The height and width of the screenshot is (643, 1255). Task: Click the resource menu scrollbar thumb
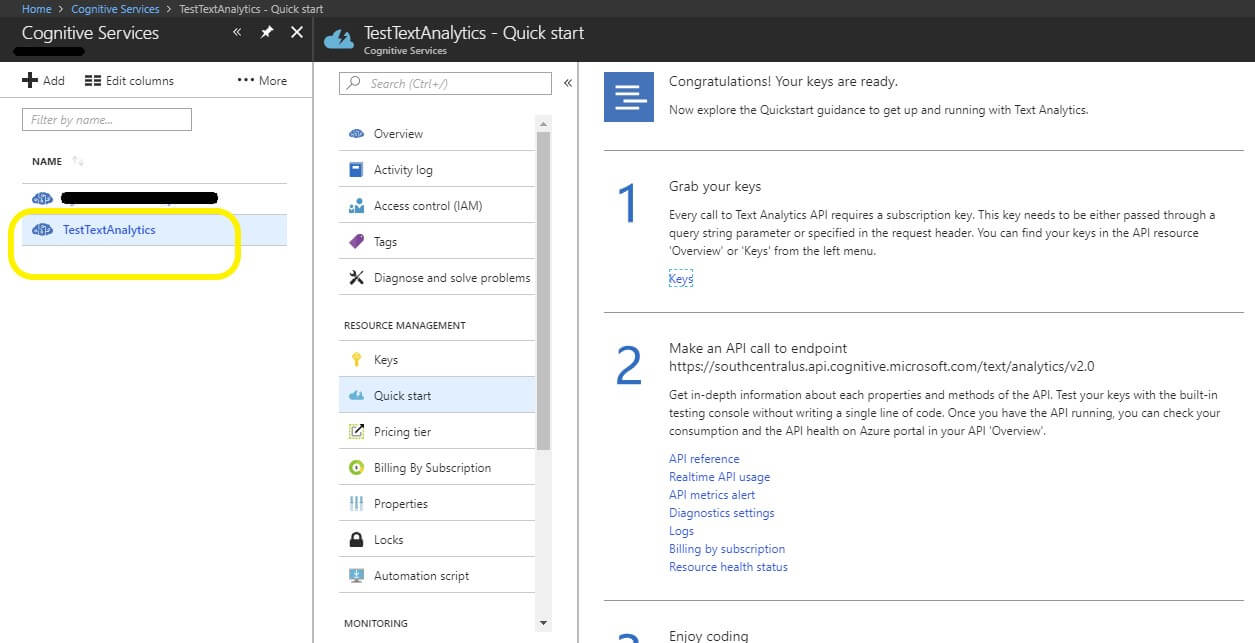click(544, 289)
